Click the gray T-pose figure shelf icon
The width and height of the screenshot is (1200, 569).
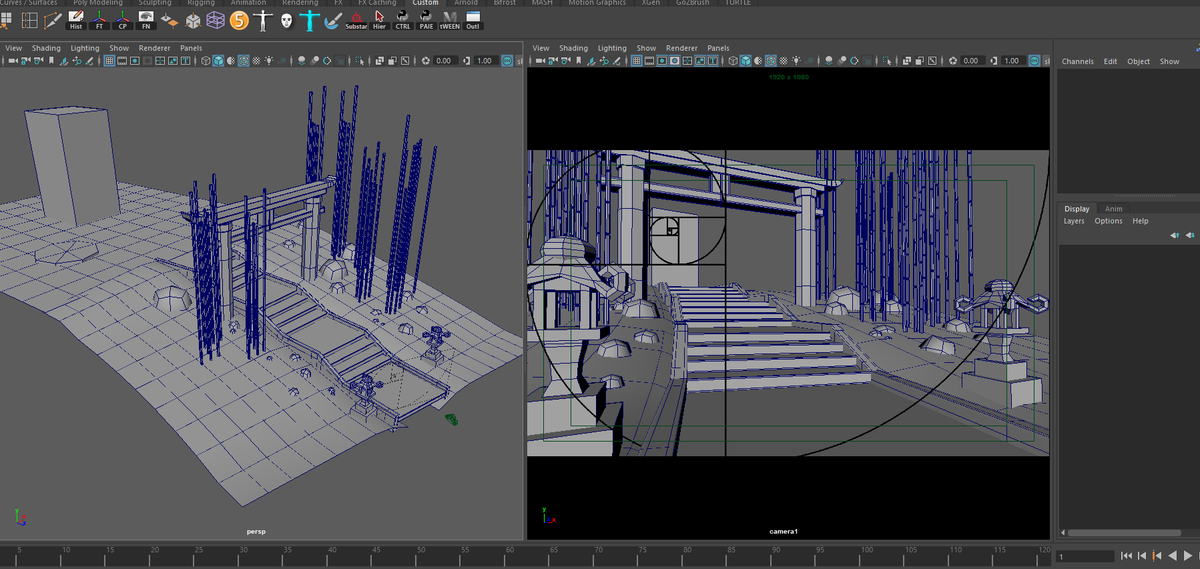pos(263,20)
